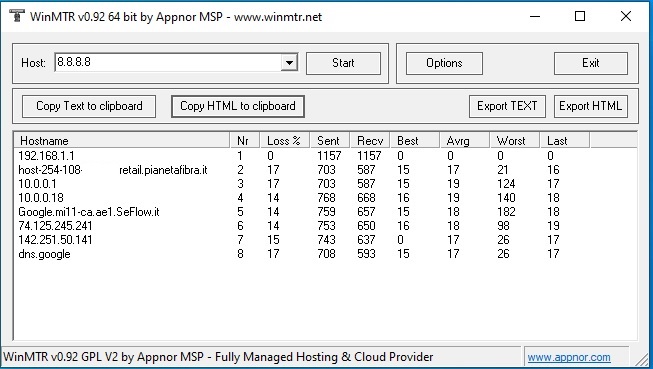Click the Nr column header
This screenshot has width=653, height=369.
tap(244, 141)
